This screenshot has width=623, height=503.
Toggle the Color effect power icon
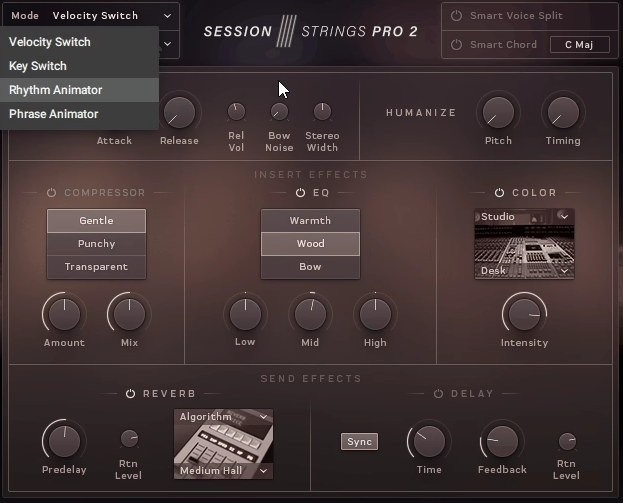(x=499, y=193)
